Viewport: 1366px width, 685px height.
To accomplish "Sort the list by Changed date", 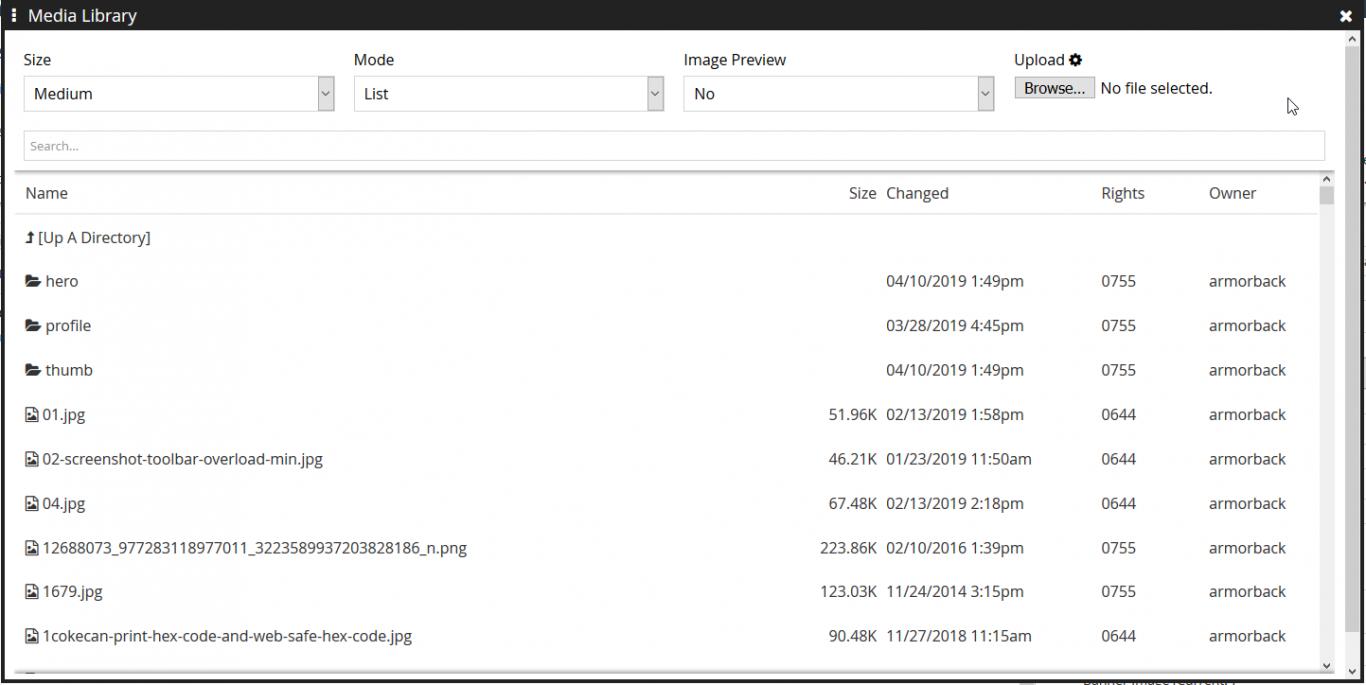I will [917, 193].
